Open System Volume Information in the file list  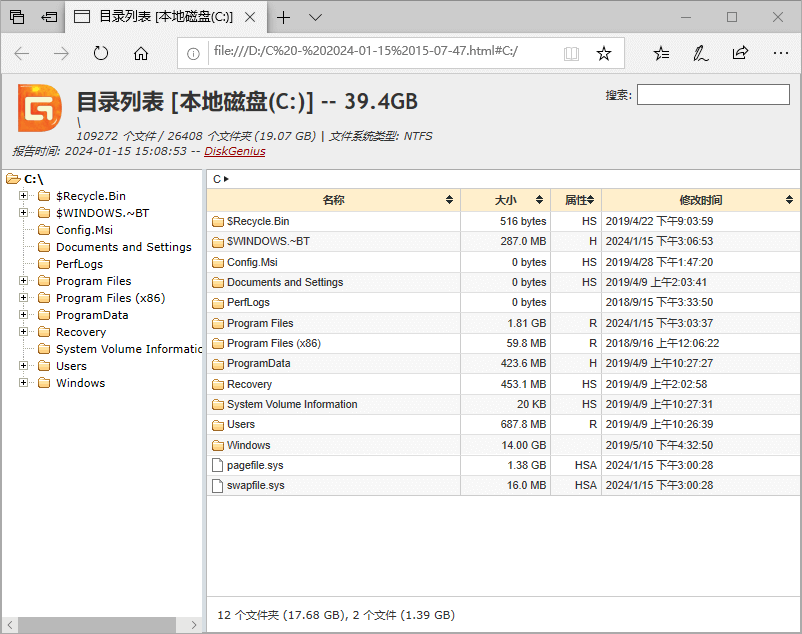pos(292,404)
